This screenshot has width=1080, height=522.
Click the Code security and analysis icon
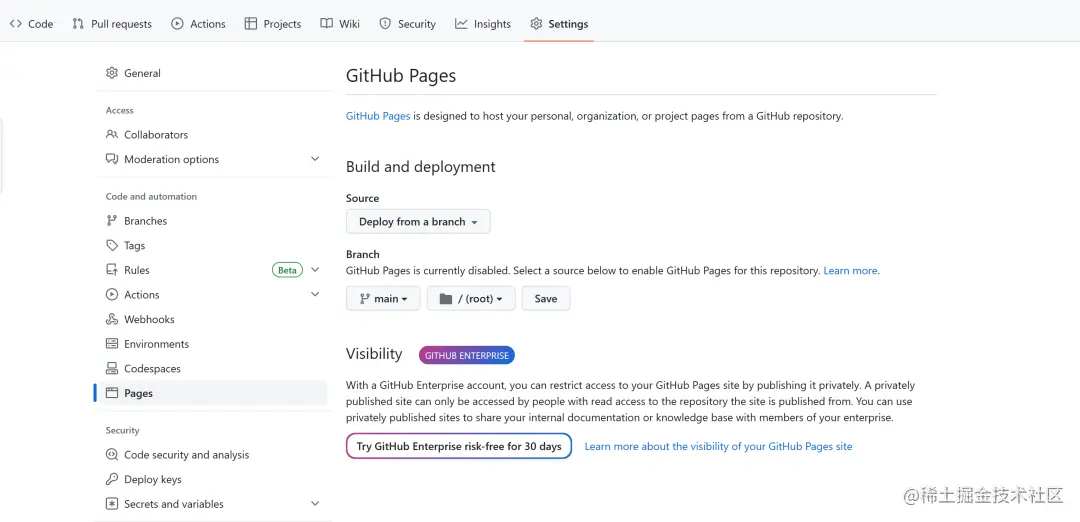(112, 455)
